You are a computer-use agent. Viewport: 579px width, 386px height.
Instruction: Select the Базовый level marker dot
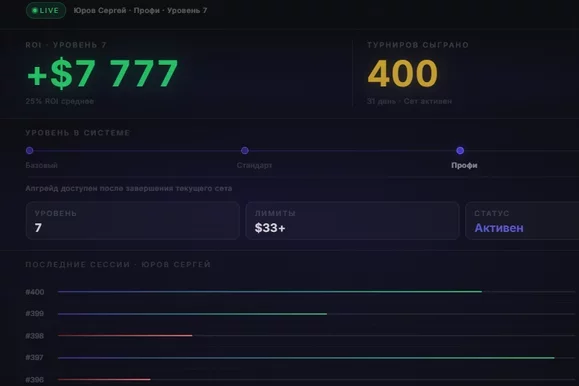pyautogui.click(x=30, y=150)
